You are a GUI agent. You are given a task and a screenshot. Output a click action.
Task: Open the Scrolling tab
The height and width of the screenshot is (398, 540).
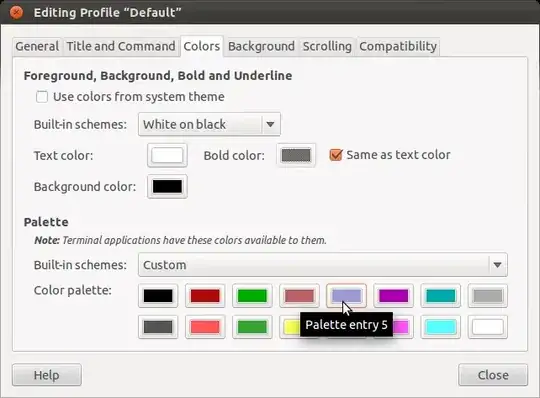pos(327,46)
